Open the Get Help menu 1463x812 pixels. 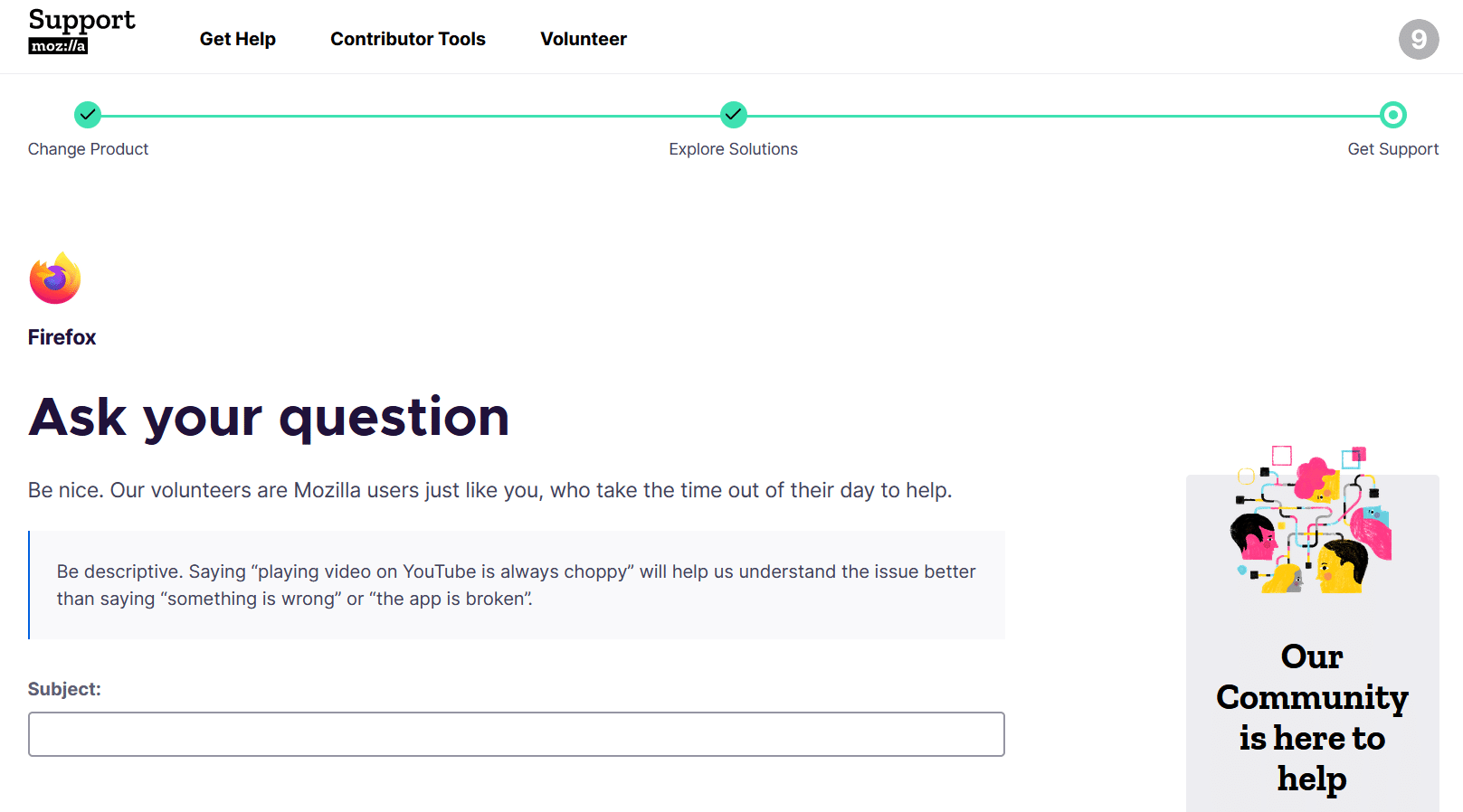pos(238,39)
